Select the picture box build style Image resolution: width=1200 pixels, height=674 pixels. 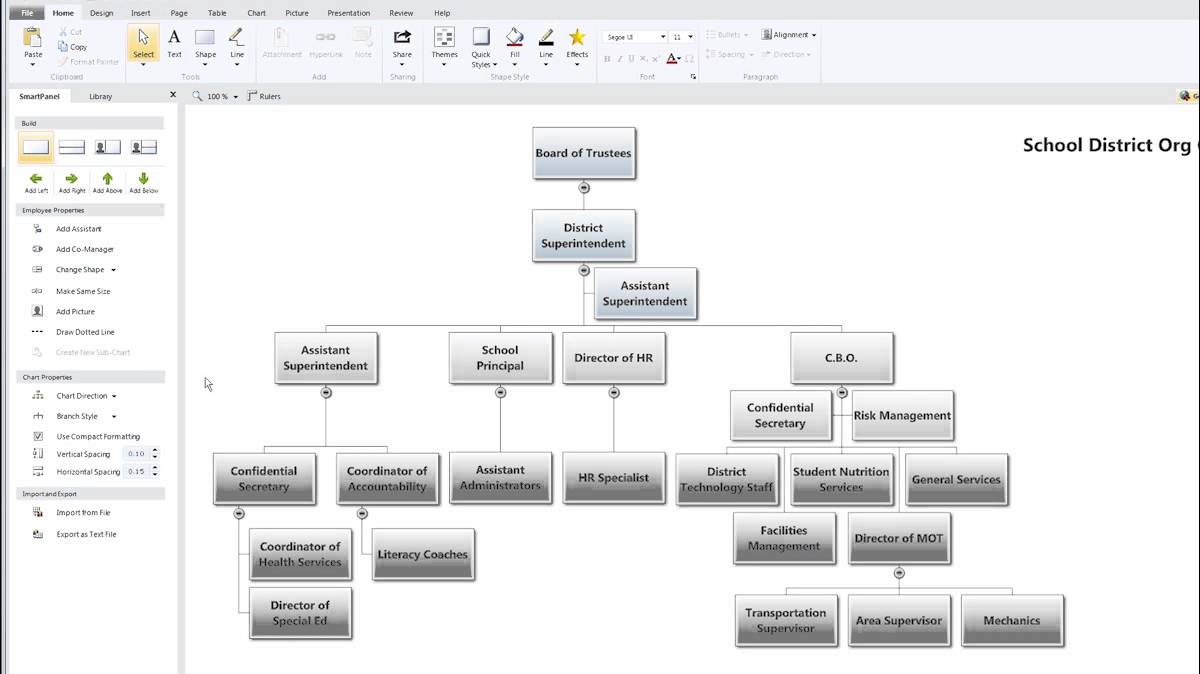[107, 147]
